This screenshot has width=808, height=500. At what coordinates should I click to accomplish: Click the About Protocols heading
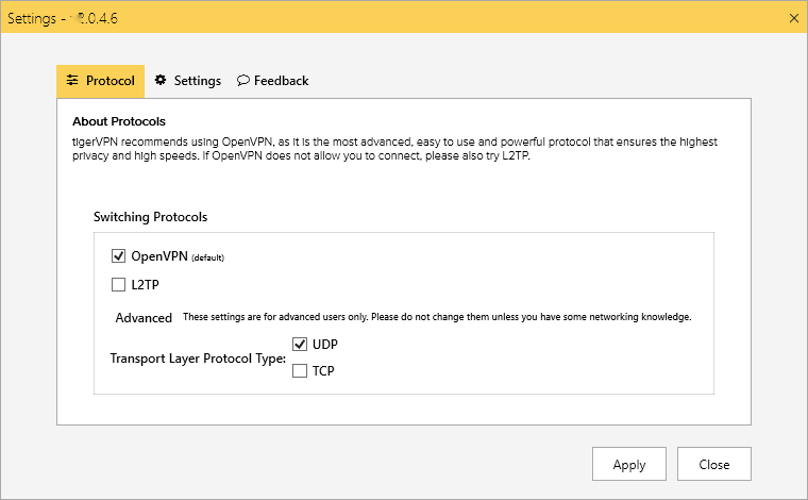(x=119, y=121)
